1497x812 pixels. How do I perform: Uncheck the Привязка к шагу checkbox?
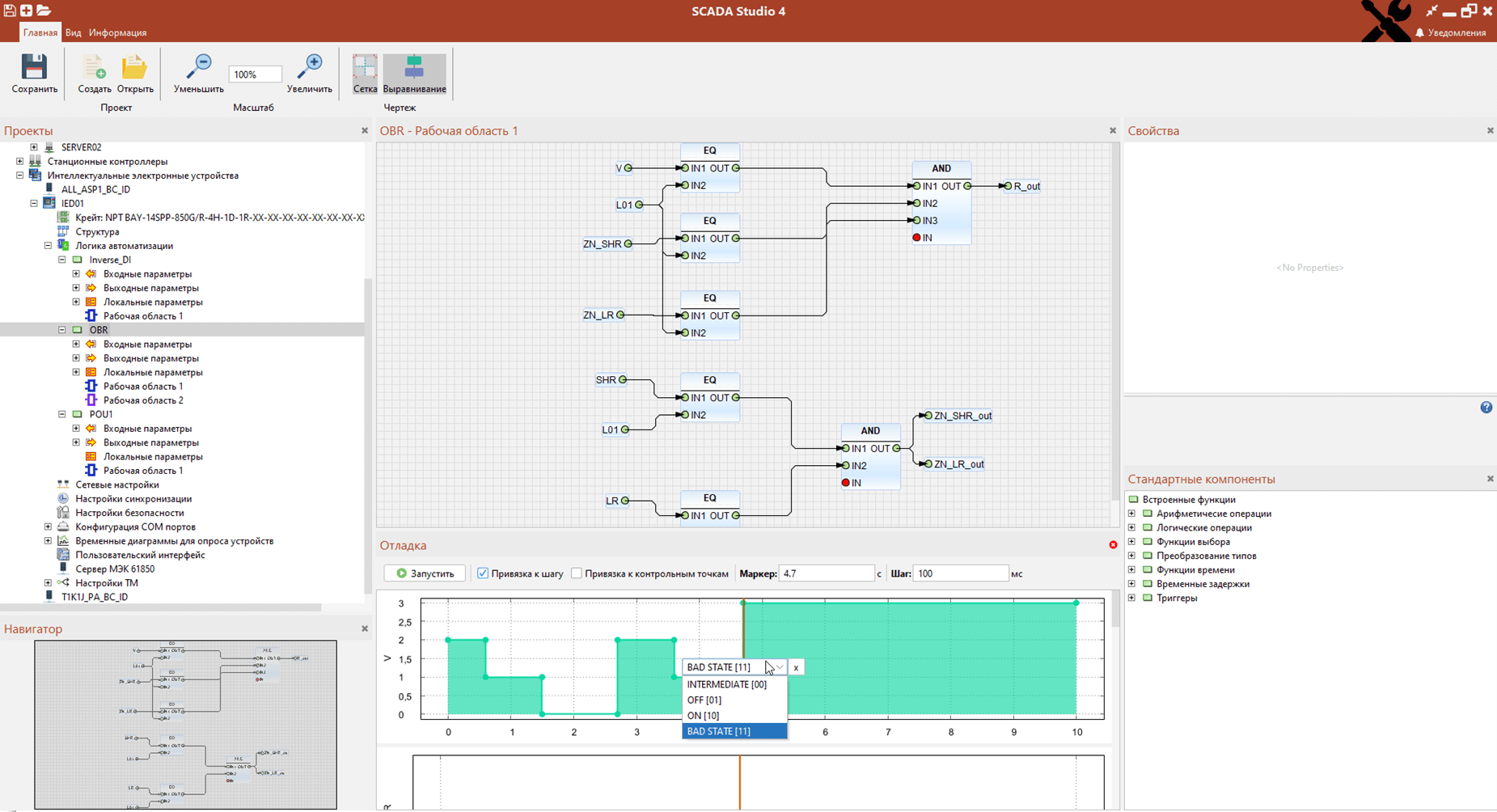click(483, 573)
